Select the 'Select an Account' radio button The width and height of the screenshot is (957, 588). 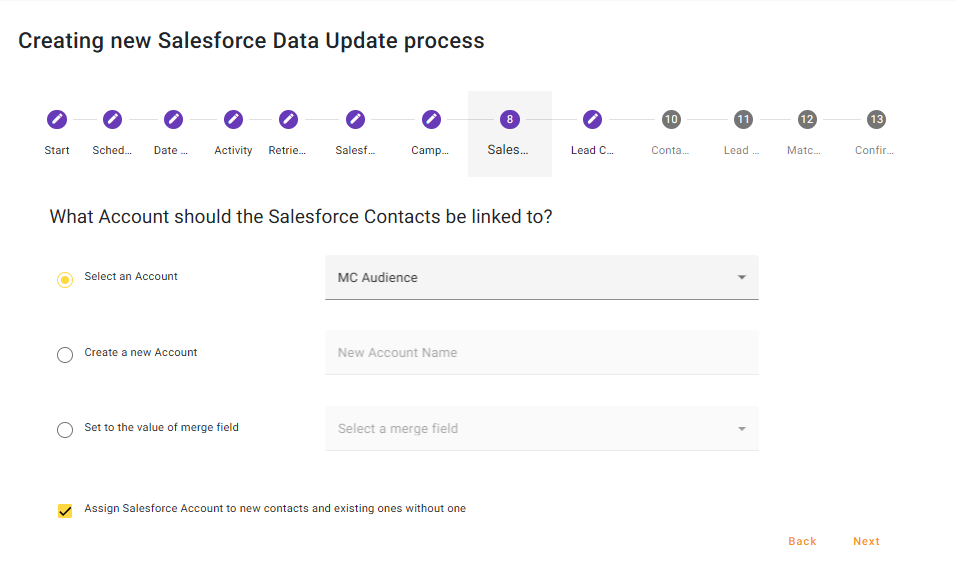(65, 279)
